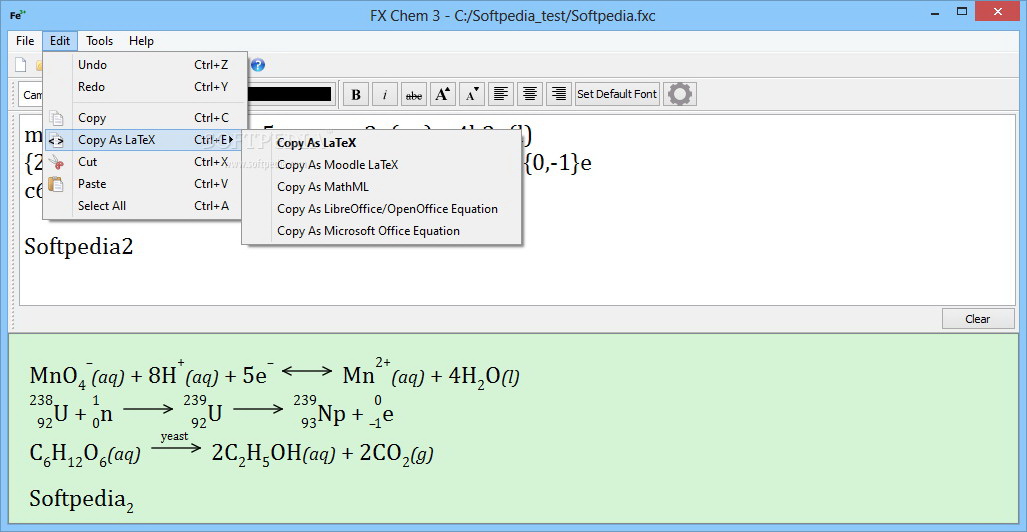
Task: Increase font size with larger A icon
Action: pos(443,94)
